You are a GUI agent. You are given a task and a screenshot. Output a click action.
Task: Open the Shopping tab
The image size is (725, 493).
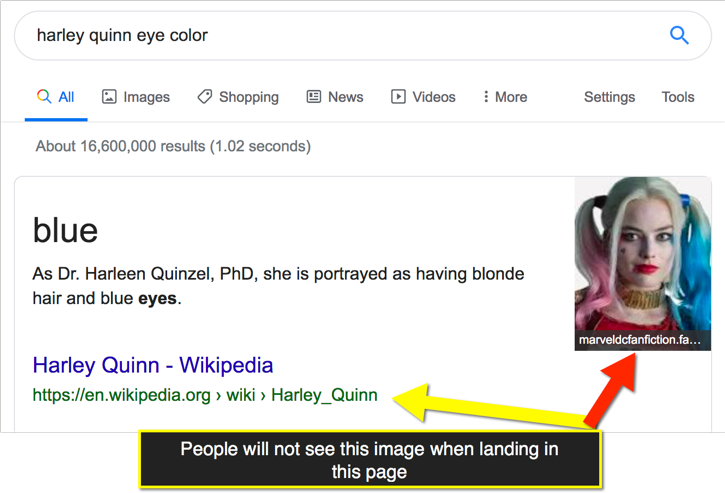point(238,97)
